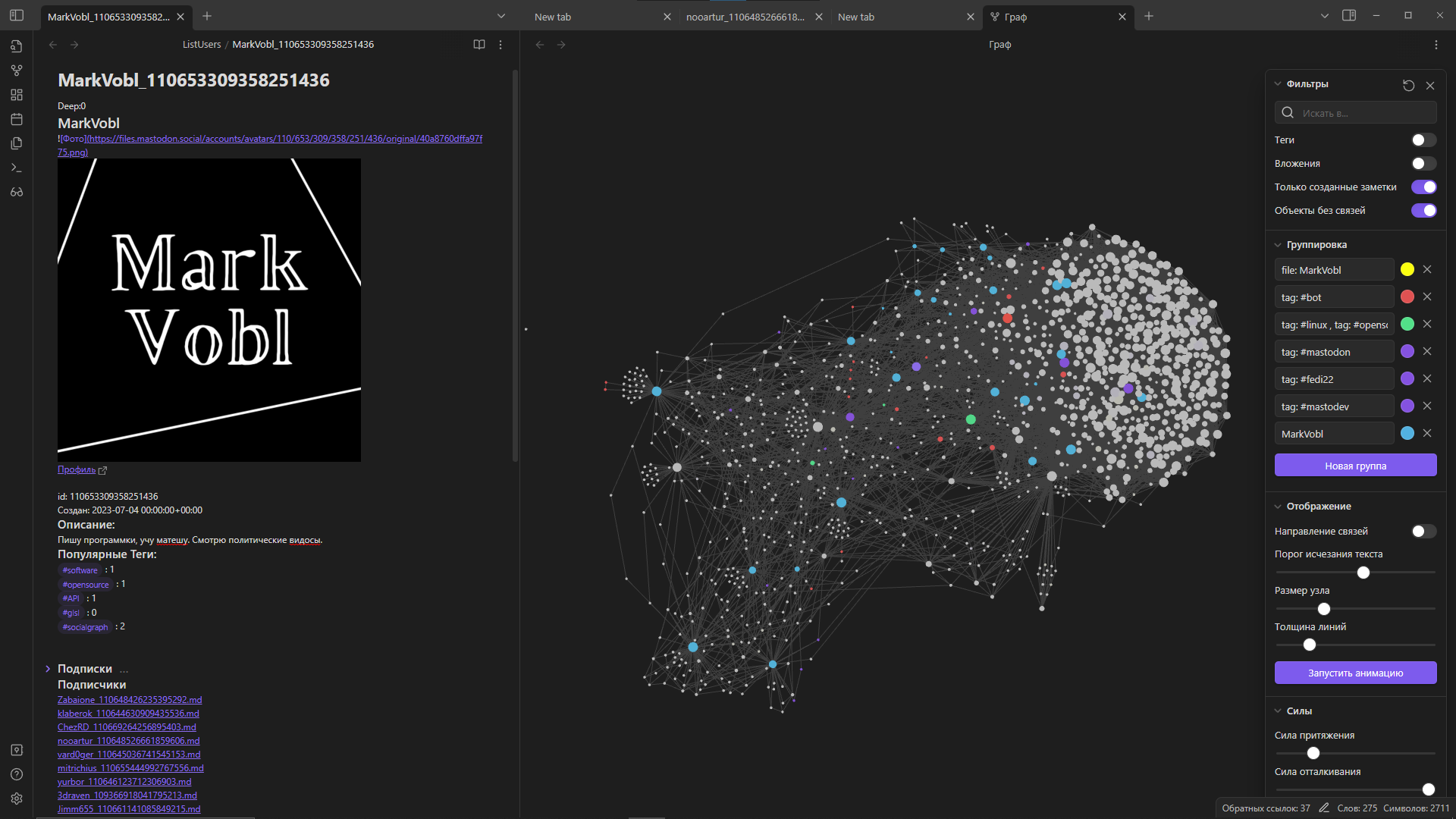Disable Только созданные заметки toggle
Screen dimensions: 1456x819
click(x=1423, y=187)
